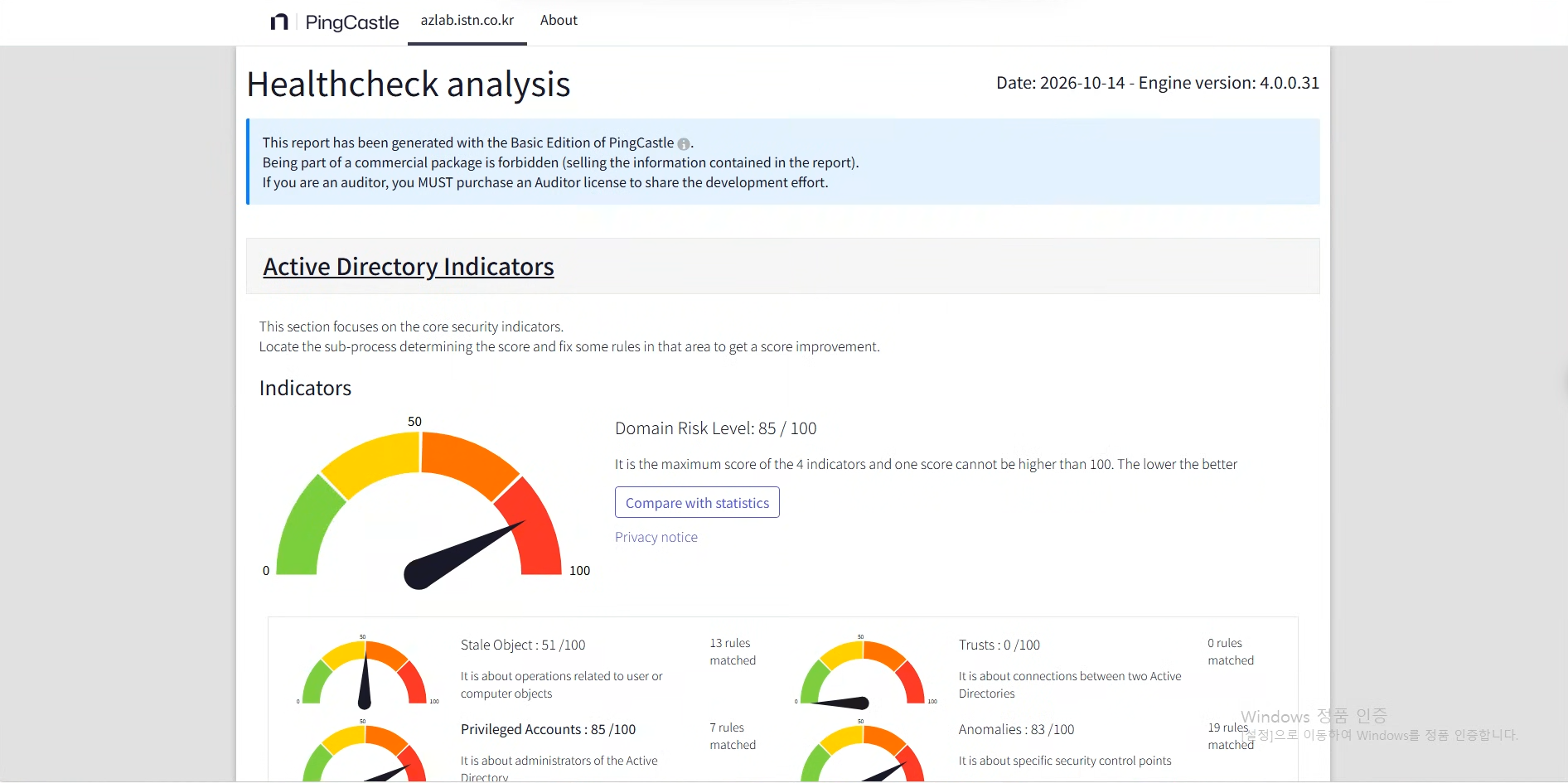Click the '13 rules matched' text
The height and width of the screenshot is (783, 1568).
tap(733, 651)
